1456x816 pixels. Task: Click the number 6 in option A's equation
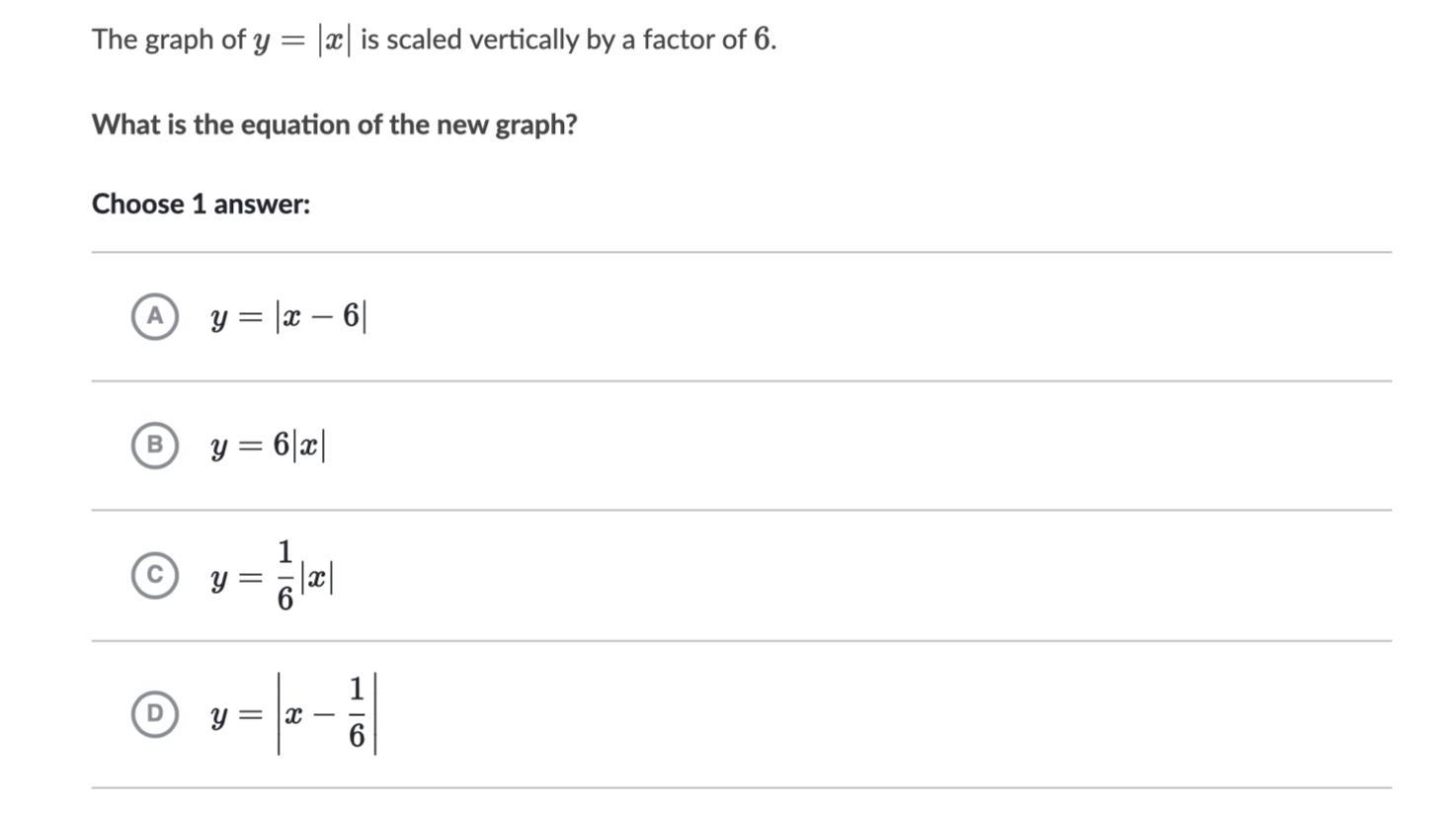click(x=351, y=315)
